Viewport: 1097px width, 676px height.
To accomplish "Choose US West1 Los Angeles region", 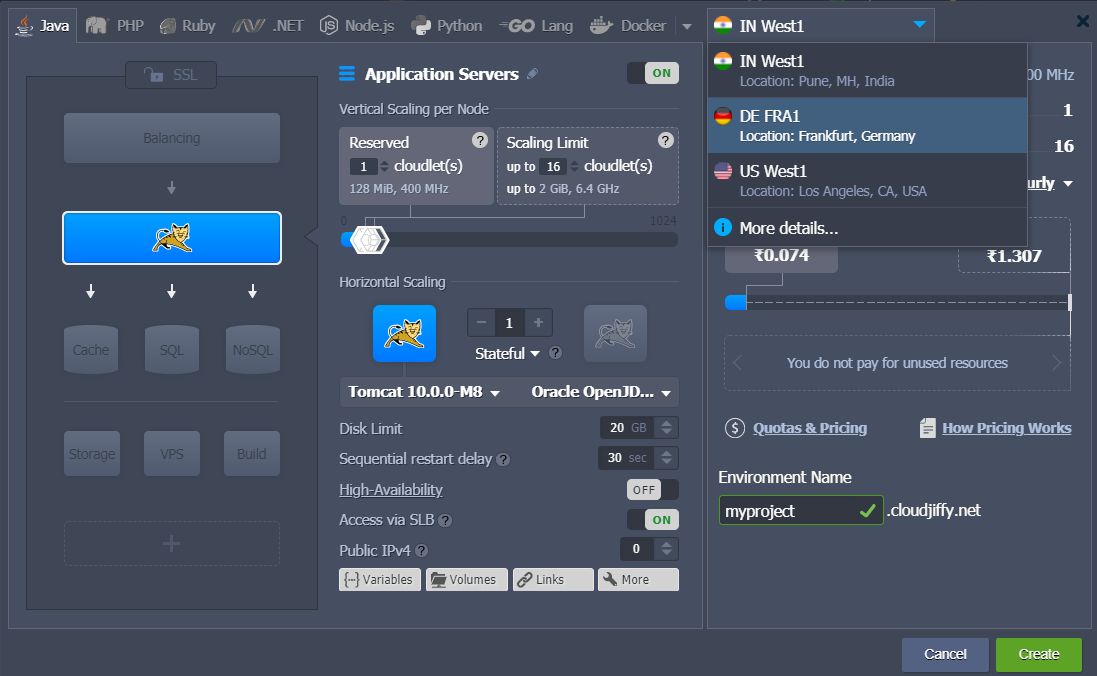I will [867, 181].
